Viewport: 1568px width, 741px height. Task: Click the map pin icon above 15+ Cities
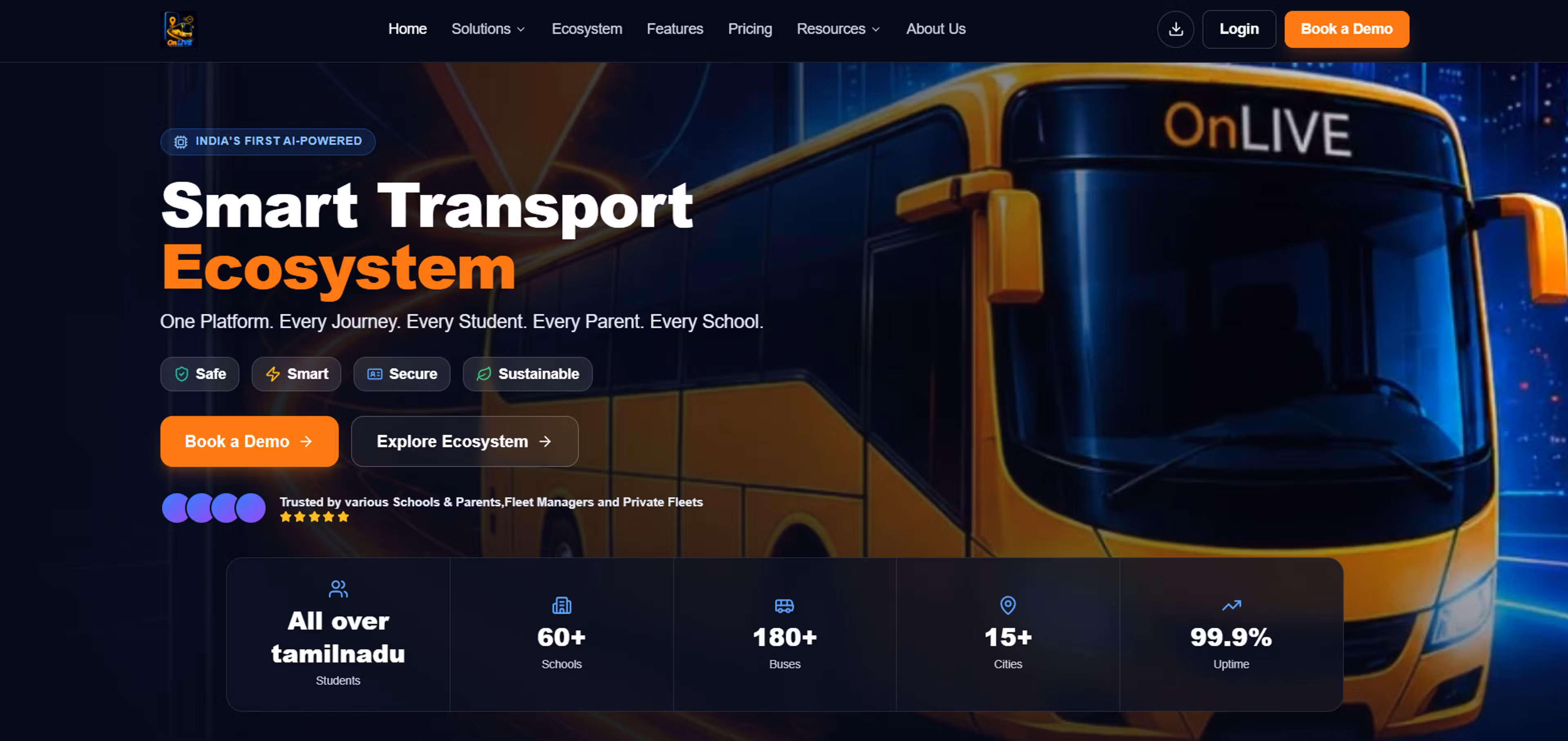click(1008, 605)
